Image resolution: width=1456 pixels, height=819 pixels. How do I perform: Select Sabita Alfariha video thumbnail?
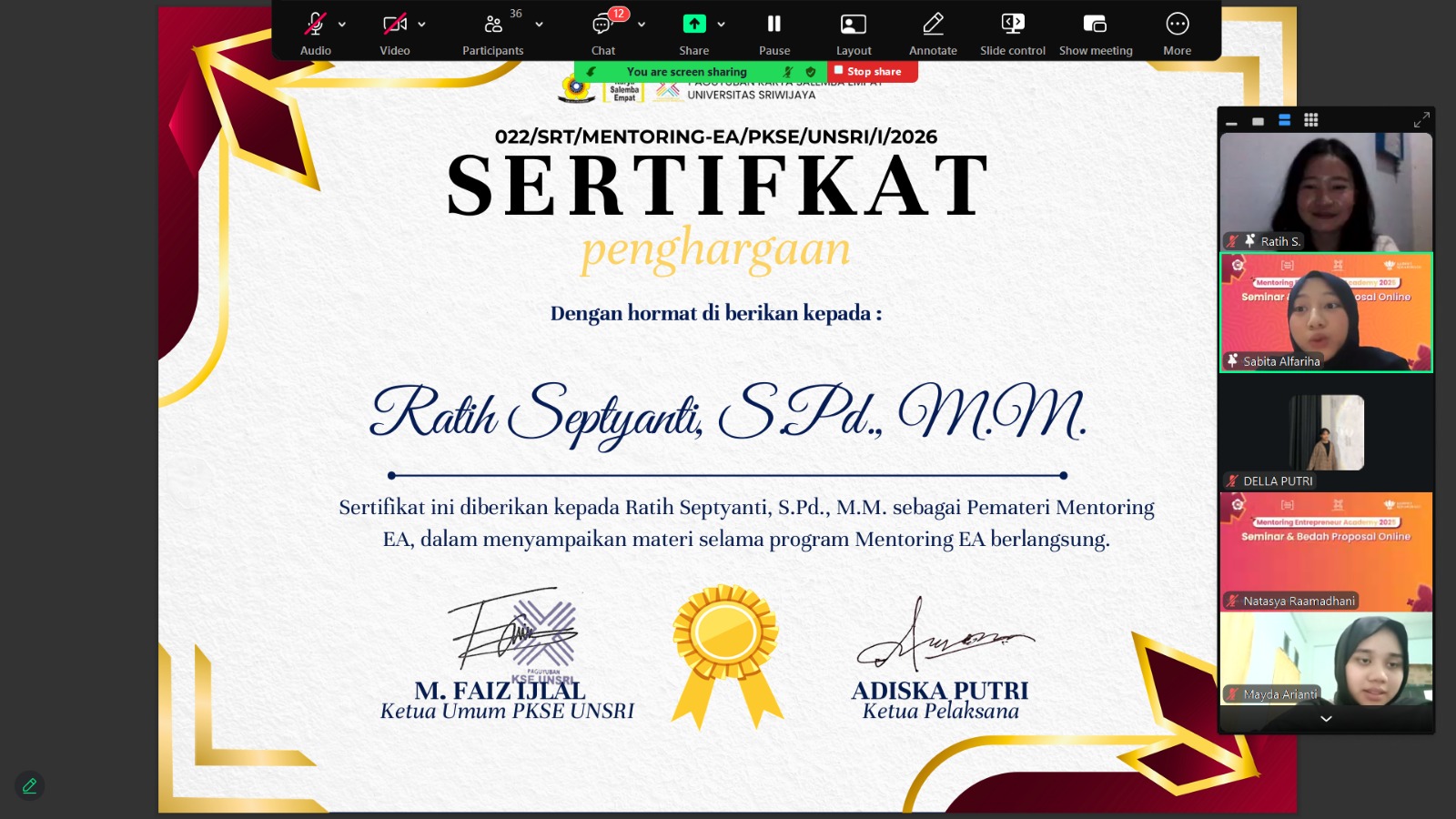1326,312
